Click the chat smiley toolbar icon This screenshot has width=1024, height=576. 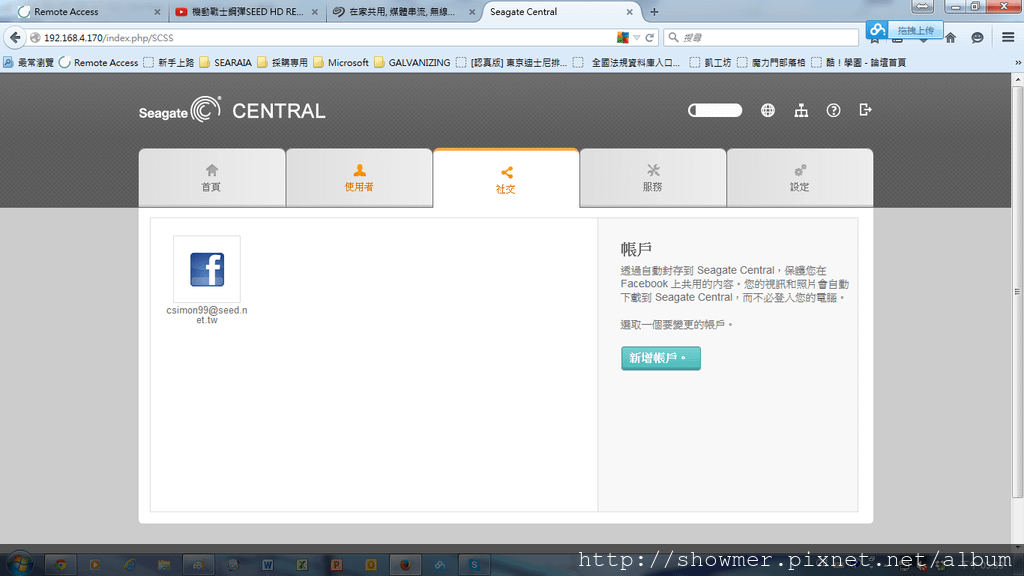(977, 38)
